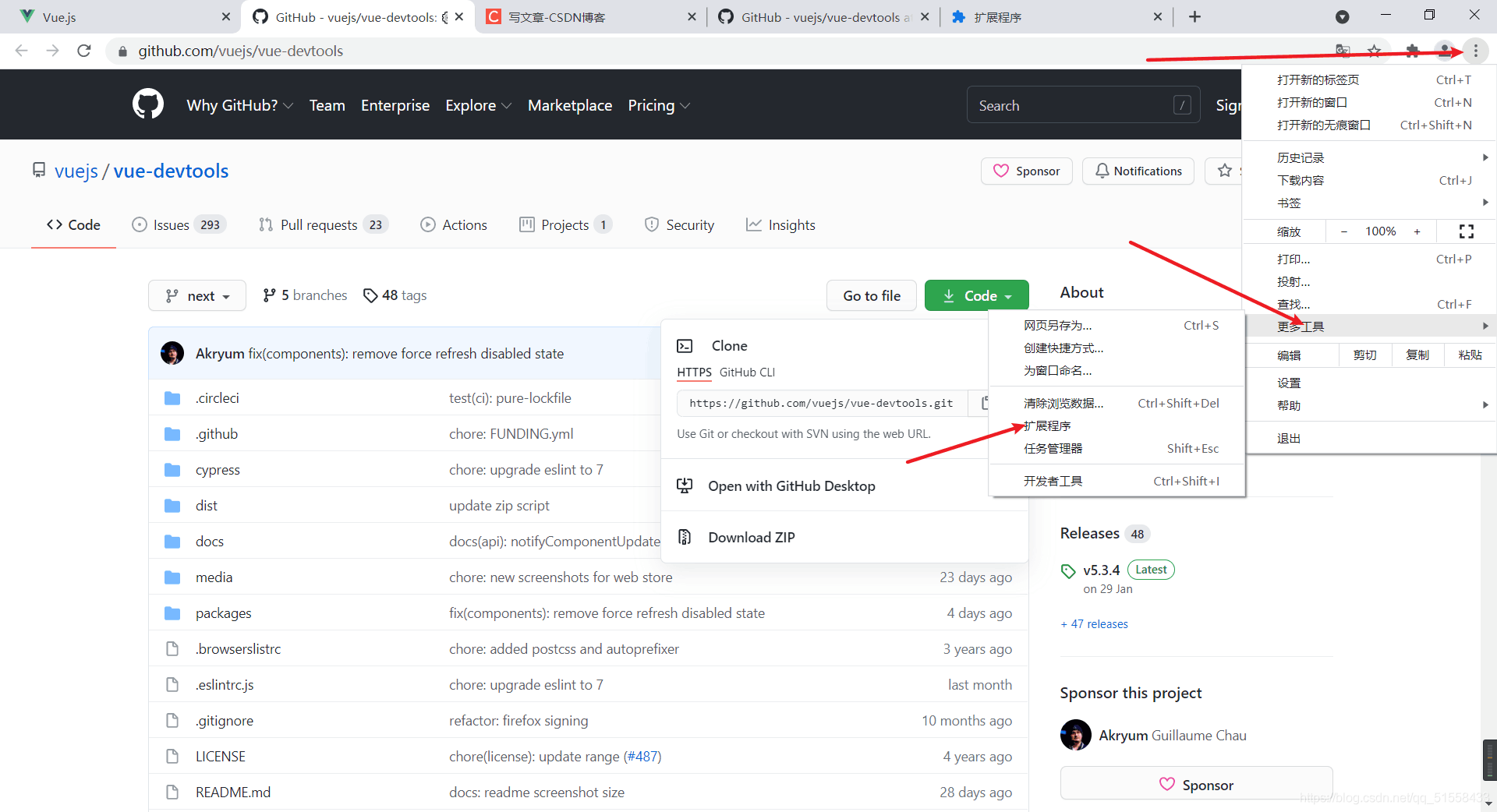Click the fullscreen zoom icon in Chrome menu

pyautogui.click(x=1466, y=231)
